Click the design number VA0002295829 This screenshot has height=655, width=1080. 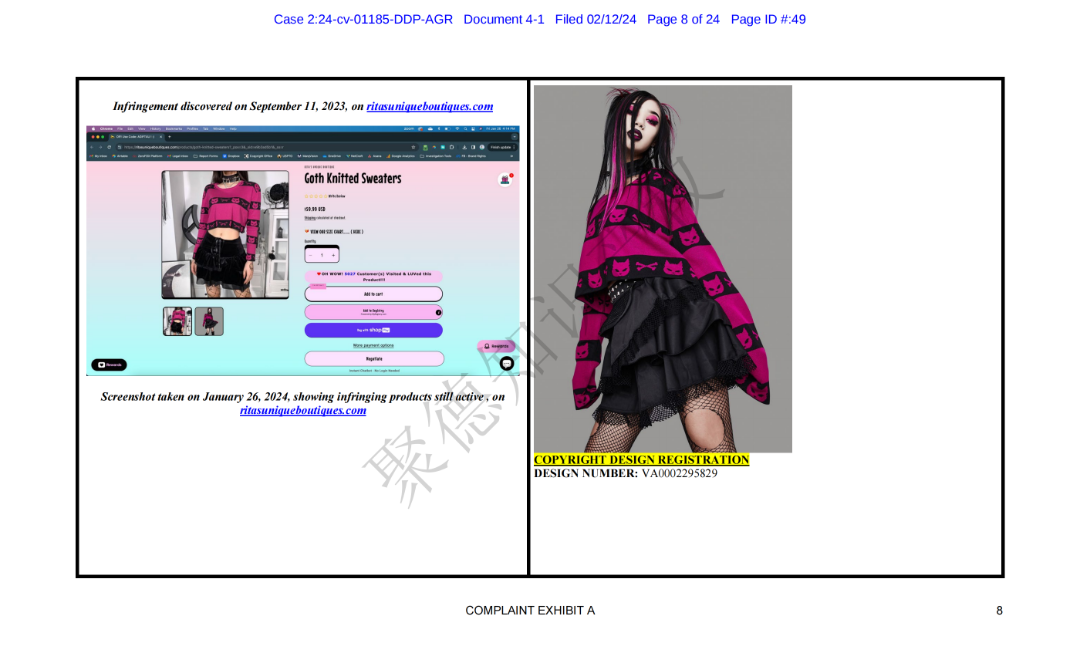(680, 473)
